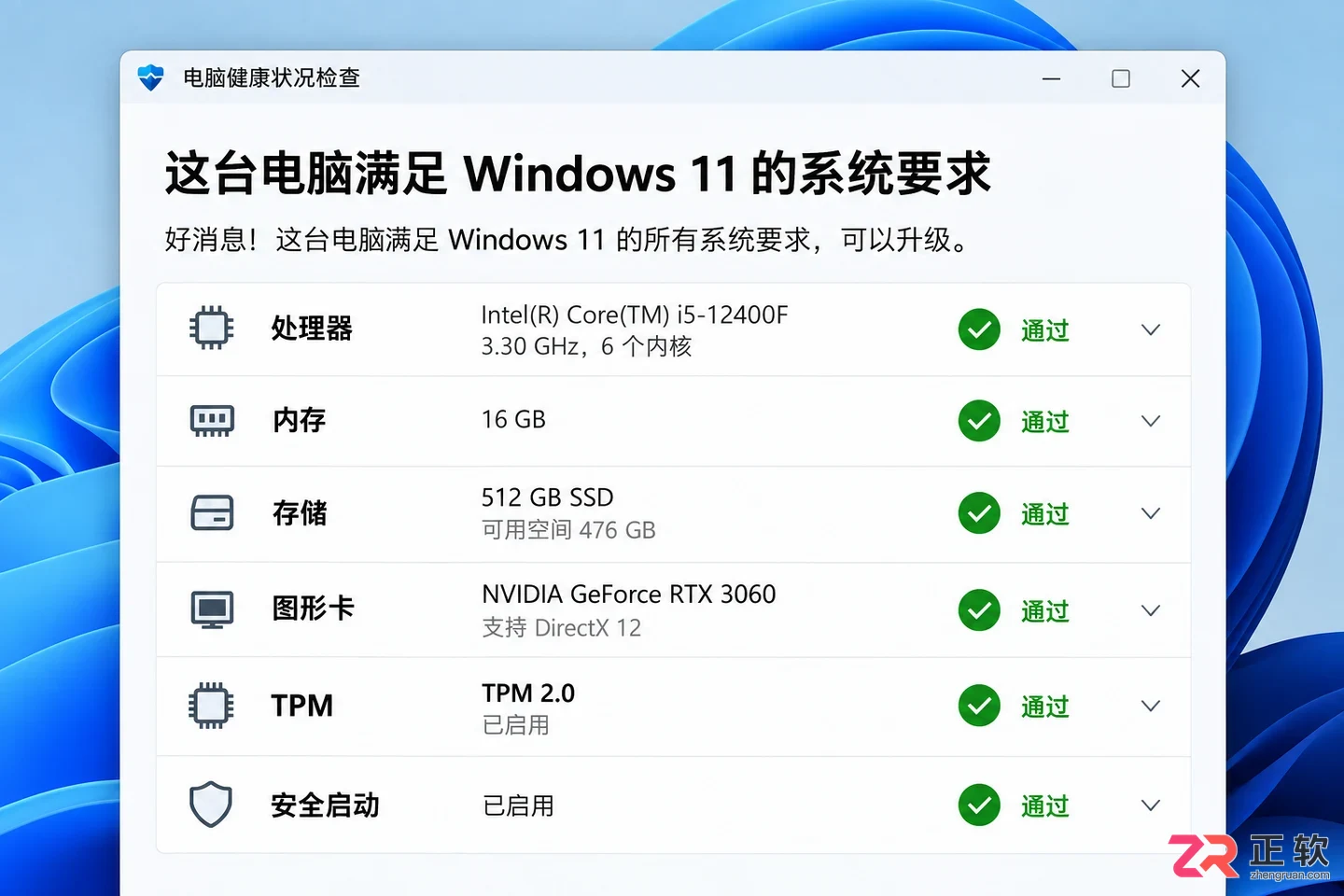
Task: Click the storage drive icon
Action: coord(212,513)
